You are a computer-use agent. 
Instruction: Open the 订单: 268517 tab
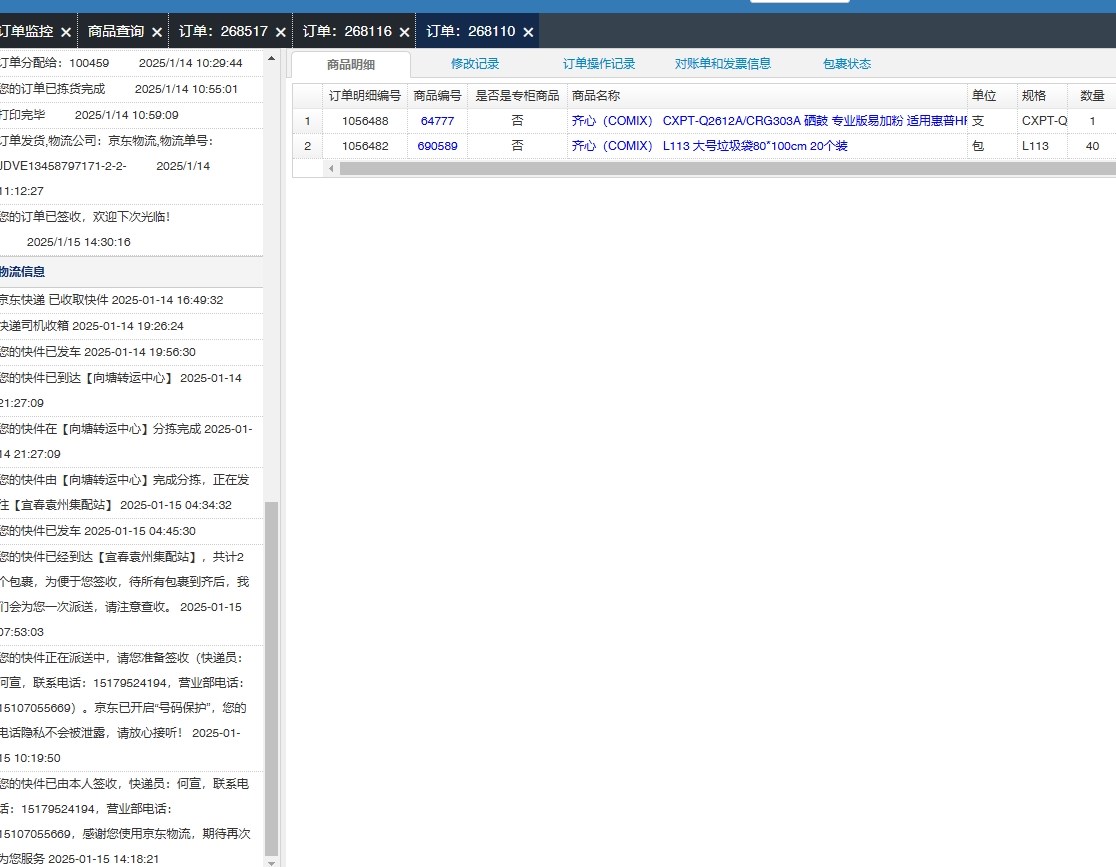point(223,31)
